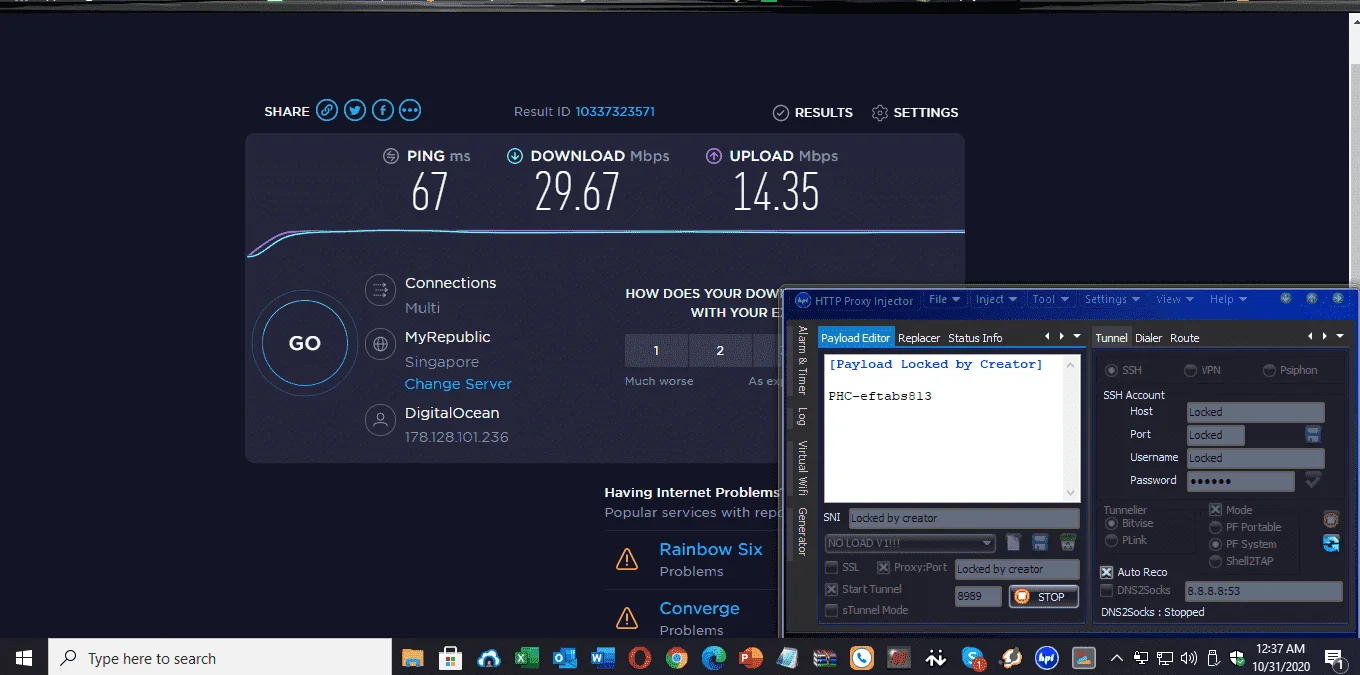
Task: Toggle the SSL checkbox
Action: (x=832, y=567)
